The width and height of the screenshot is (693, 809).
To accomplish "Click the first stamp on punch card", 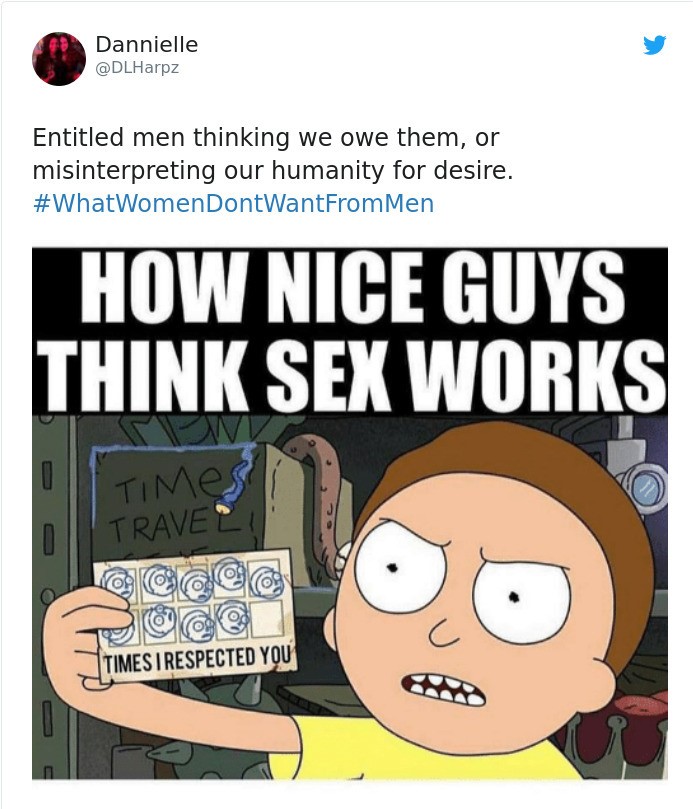I will pyautogui.click(x=118, y=583).
